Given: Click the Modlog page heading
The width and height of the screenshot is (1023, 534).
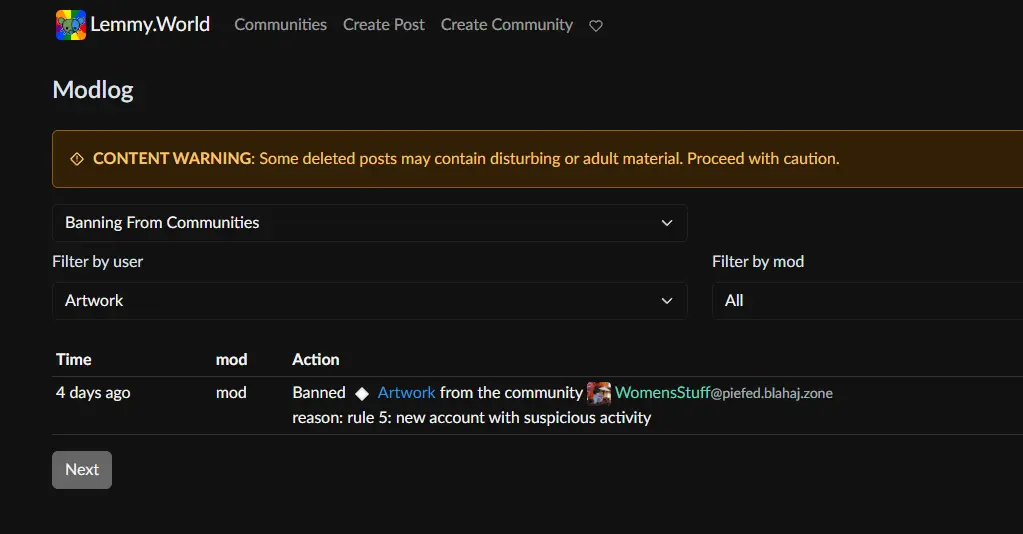Looking at the screenshot, I should (x=93, y=90).
